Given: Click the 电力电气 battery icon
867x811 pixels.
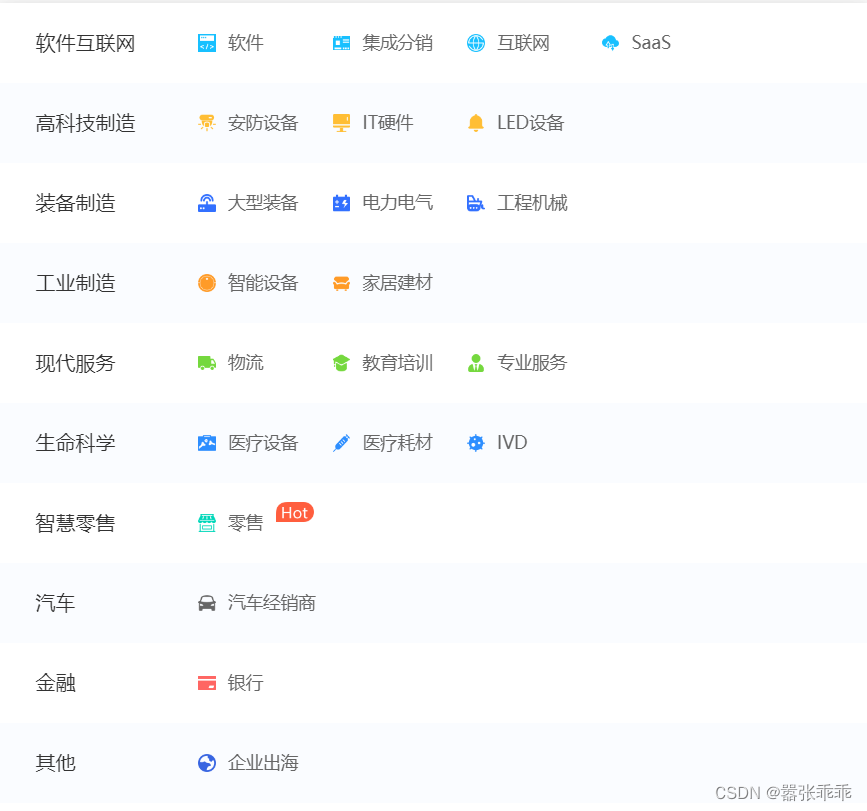Looking at the screenshot, I should point(341,203).
